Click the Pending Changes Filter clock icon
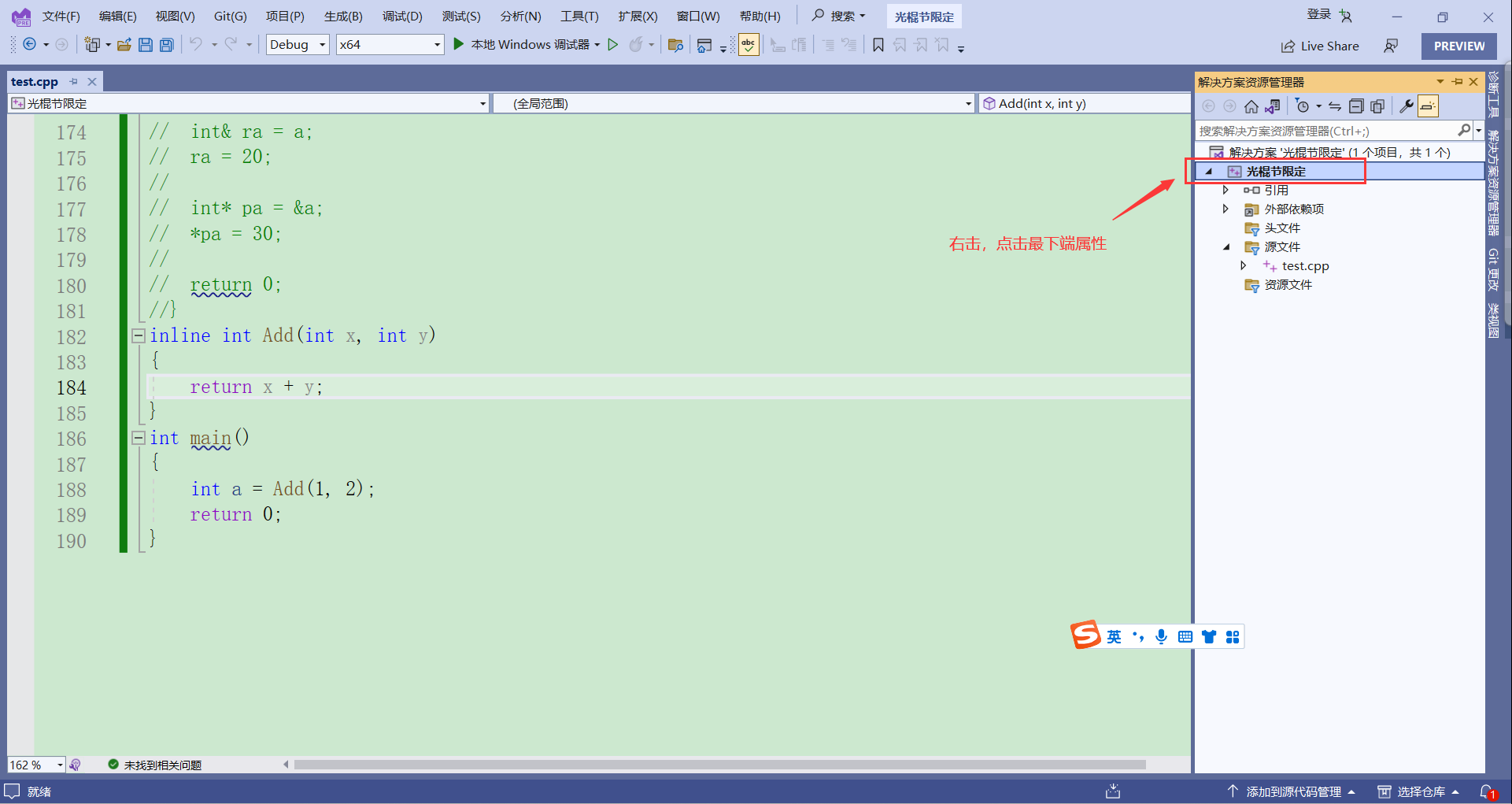This screenshot has width=1512, height=804. (1303, 106)
